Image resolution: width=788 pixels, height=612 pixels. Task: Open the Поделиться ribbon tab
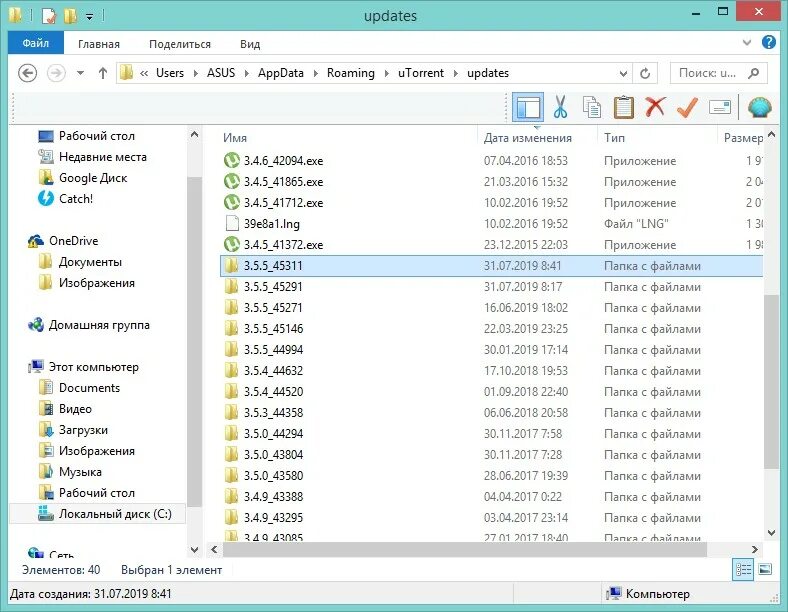(x=180, y=44)
